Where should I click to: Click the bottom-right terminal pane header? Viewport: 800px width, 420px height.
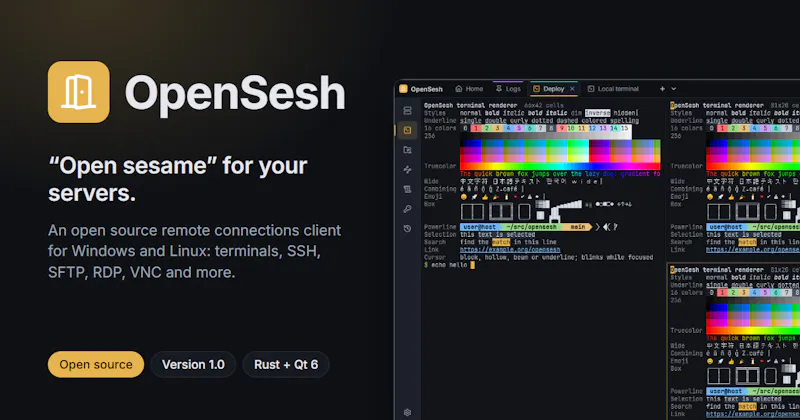[x=735, y=269]
